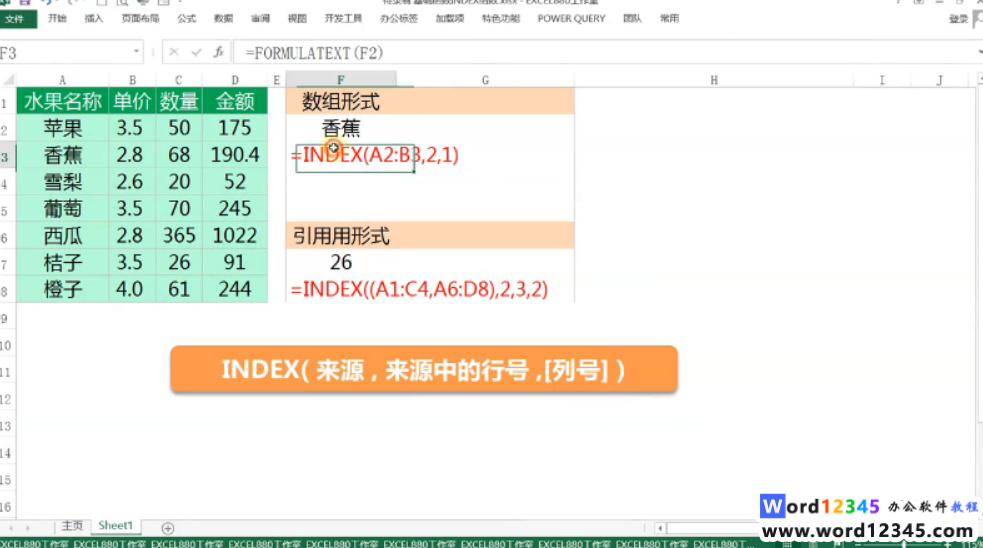The width and height of the screenshot is (983, 548).
Task: Select column F header
Action: (x=341, y=80)
